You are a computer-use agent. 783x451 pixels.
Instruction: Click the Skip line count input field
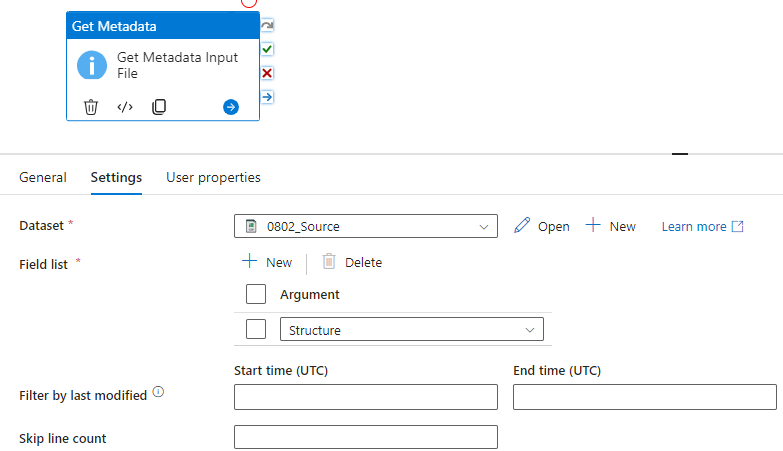point(366,437)
